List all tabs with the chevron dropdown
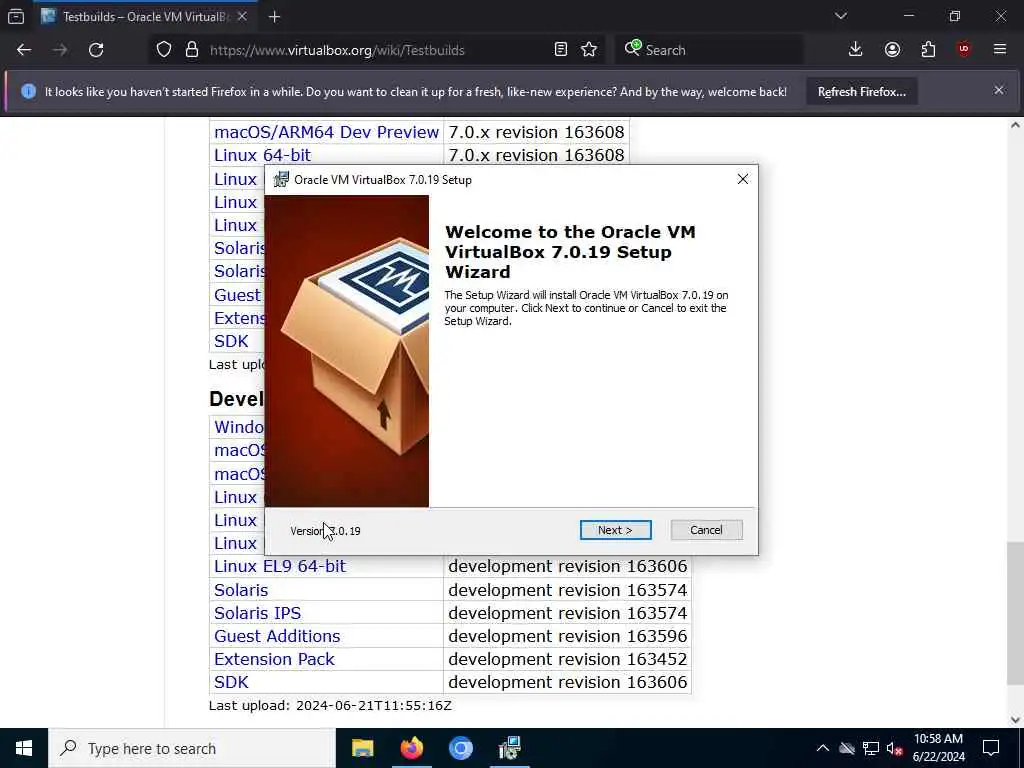Screen dimensions: 1024x768 [840, 16]
